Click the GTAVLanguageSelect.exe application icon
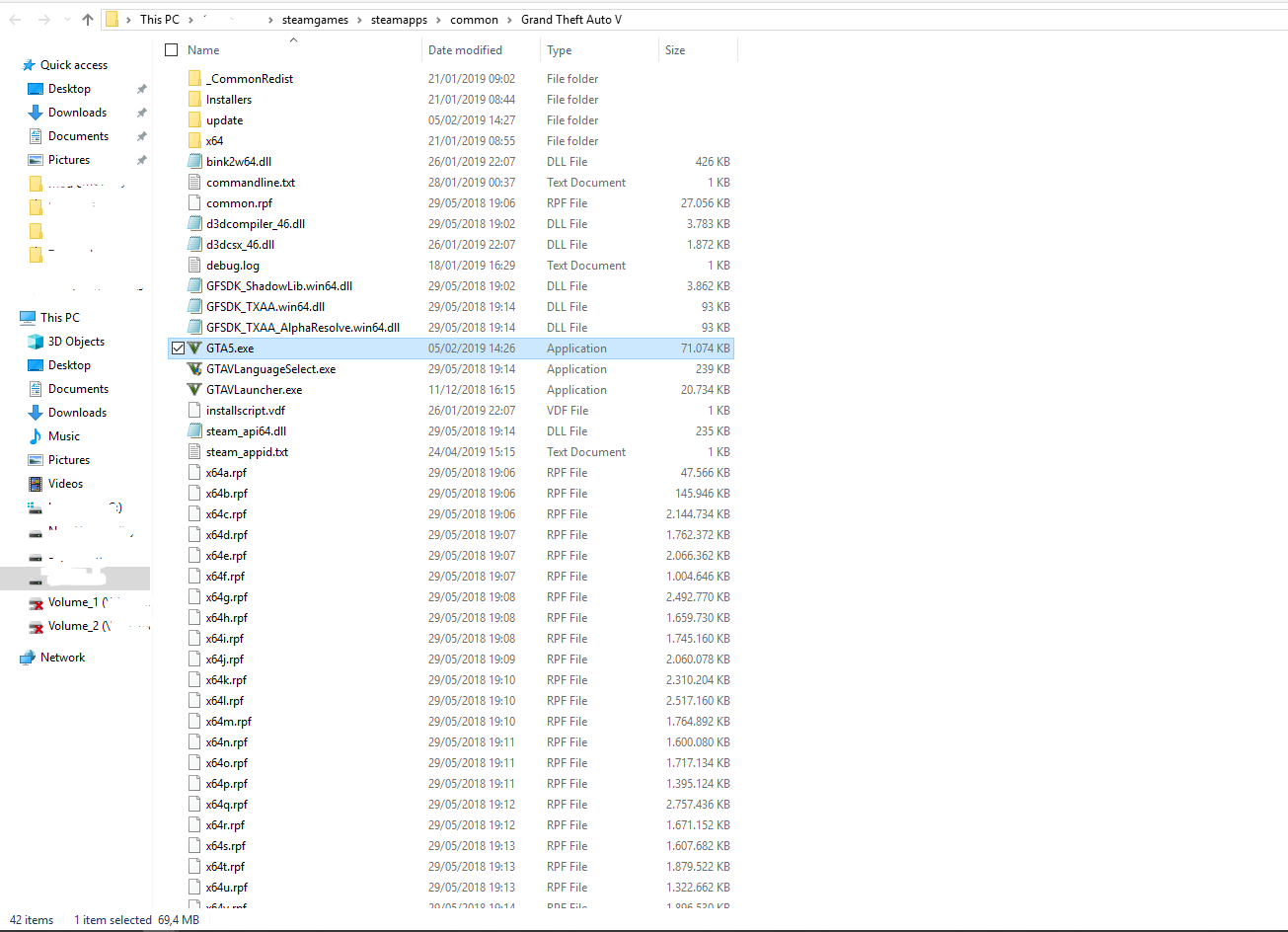This screenshot has height=932, width=1288. [x=194, y=369]
